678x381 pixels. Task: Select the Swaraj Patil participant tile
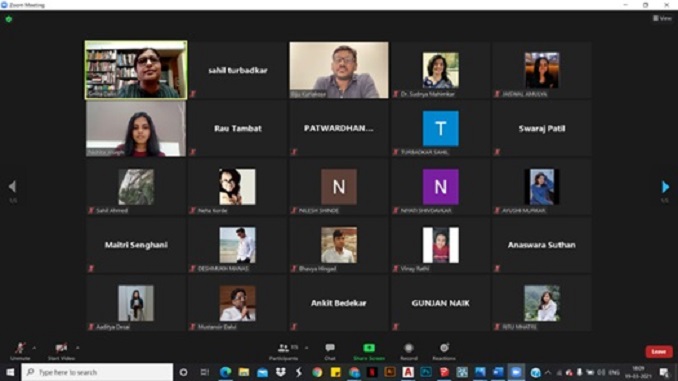click(x=542, y=128)
